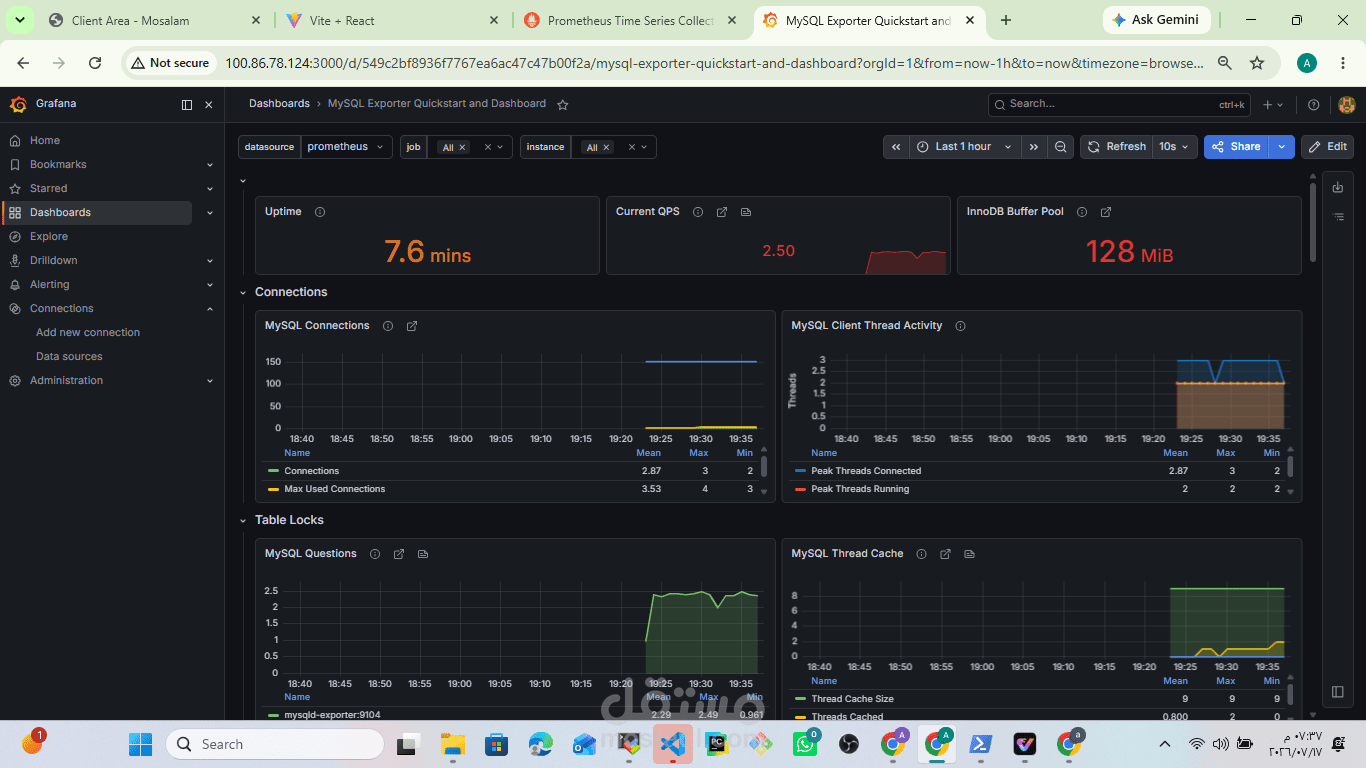Screen dimensions: 1366x768
Task: Open Home in the sidebar
Action: [45, 141]
